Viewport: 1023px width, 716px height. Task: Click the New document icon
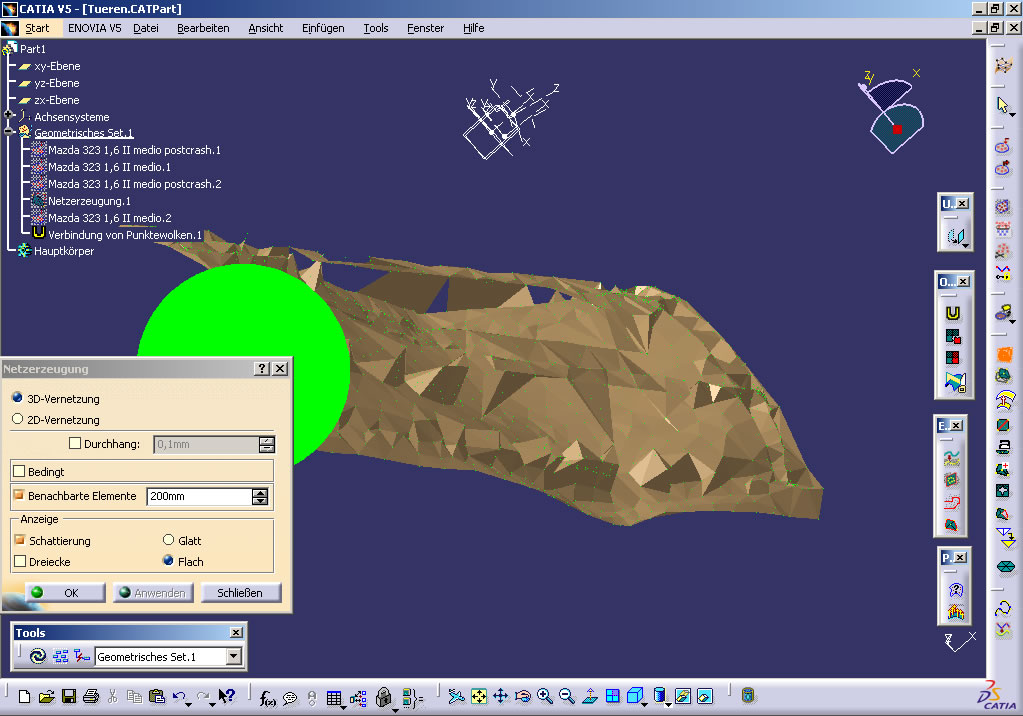point(24,696)
